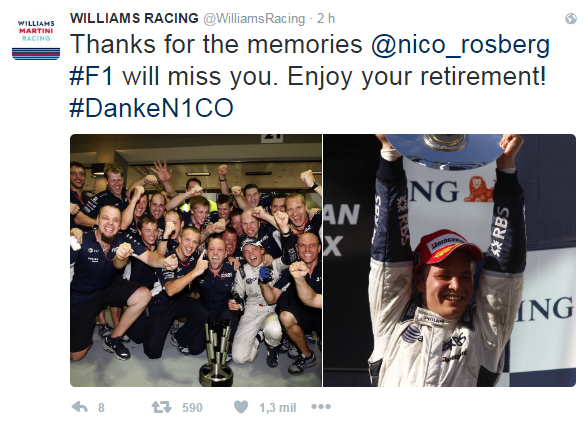Screen dimensions: 586x427
Task: Click the globe icon on tweet
Action: click(x=571, y=18)
